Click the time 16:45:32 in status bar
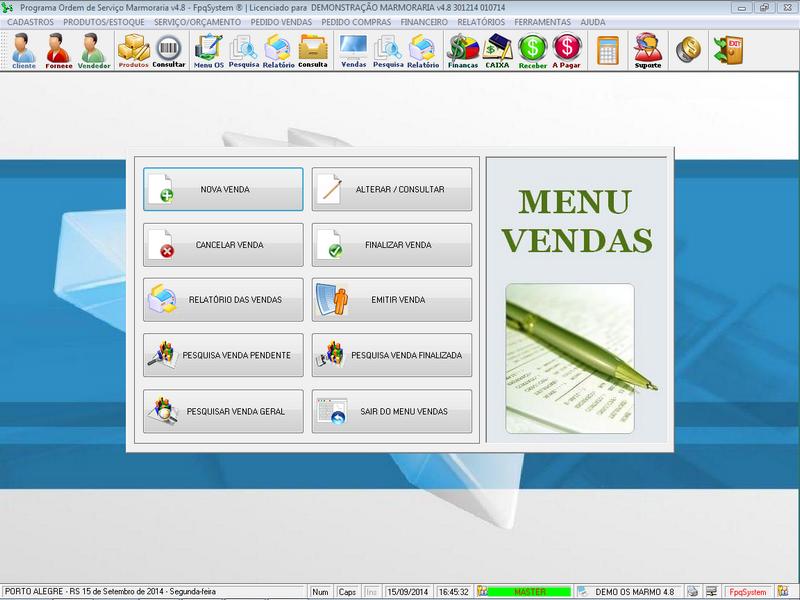 tap(454, 592)
